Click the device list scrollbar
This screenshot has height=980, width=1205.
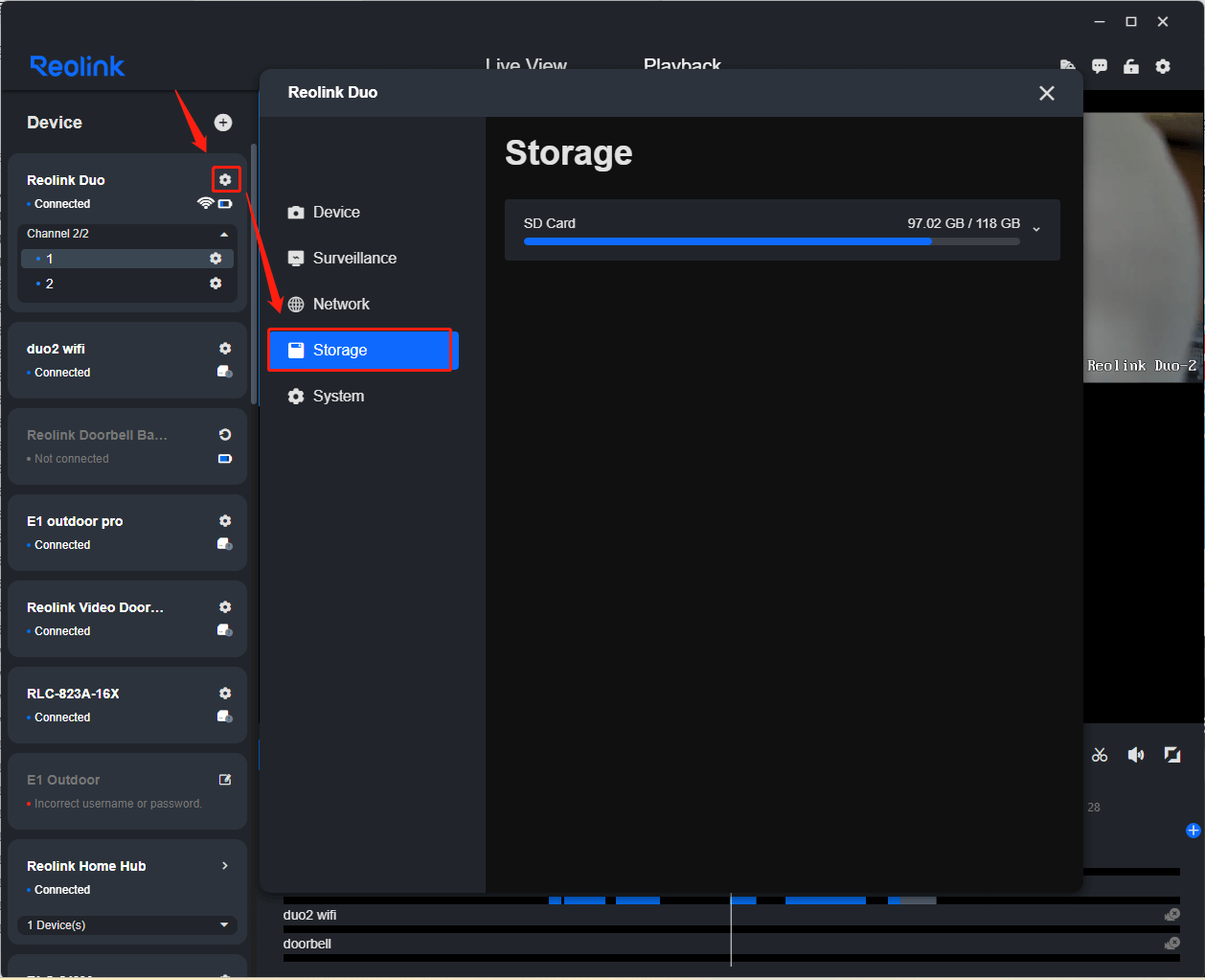(x=253, y=274)
